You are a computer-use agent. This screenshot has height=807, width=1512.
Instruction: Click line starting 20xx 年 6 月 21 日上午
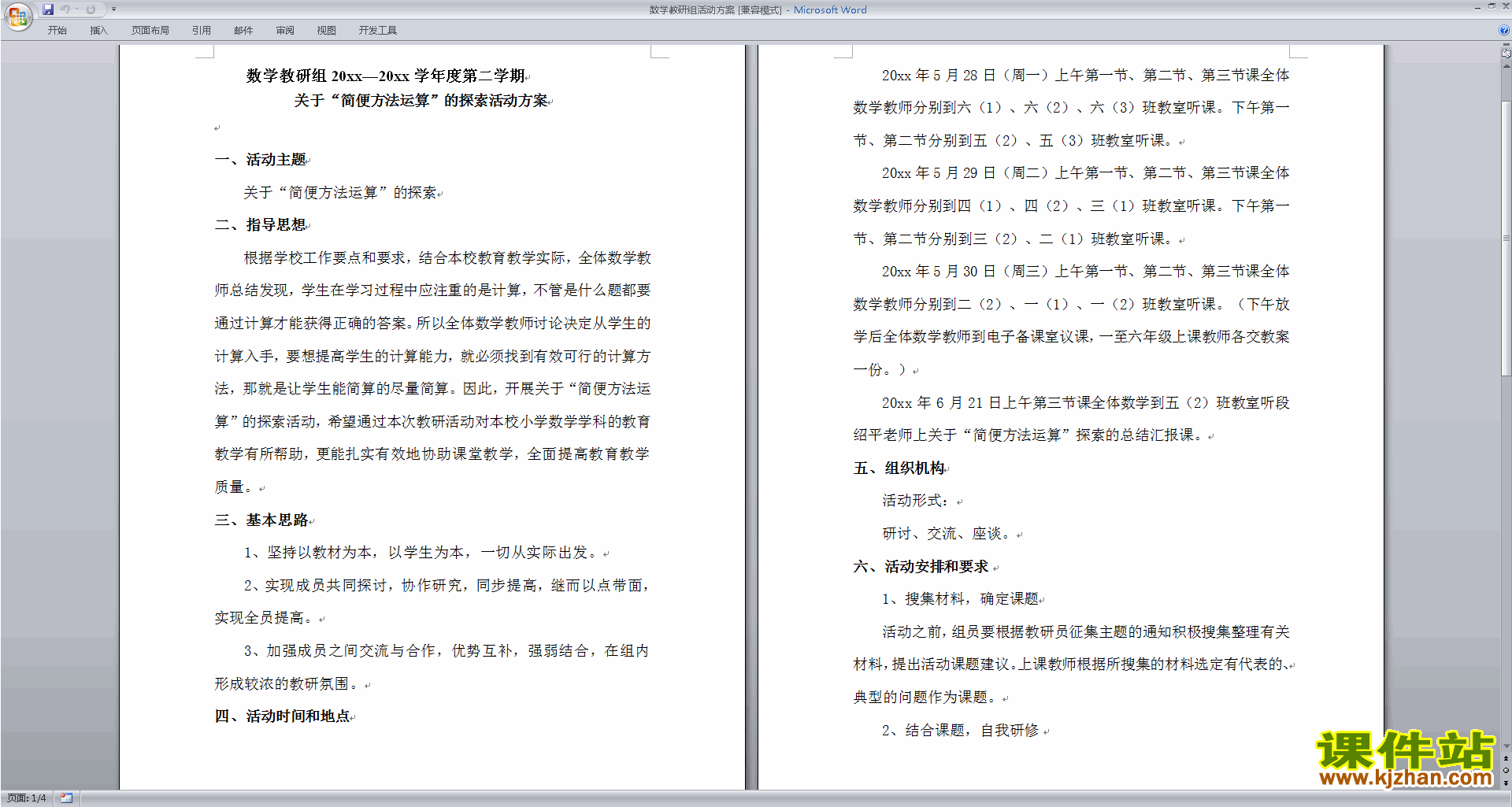coord(1086,402)
